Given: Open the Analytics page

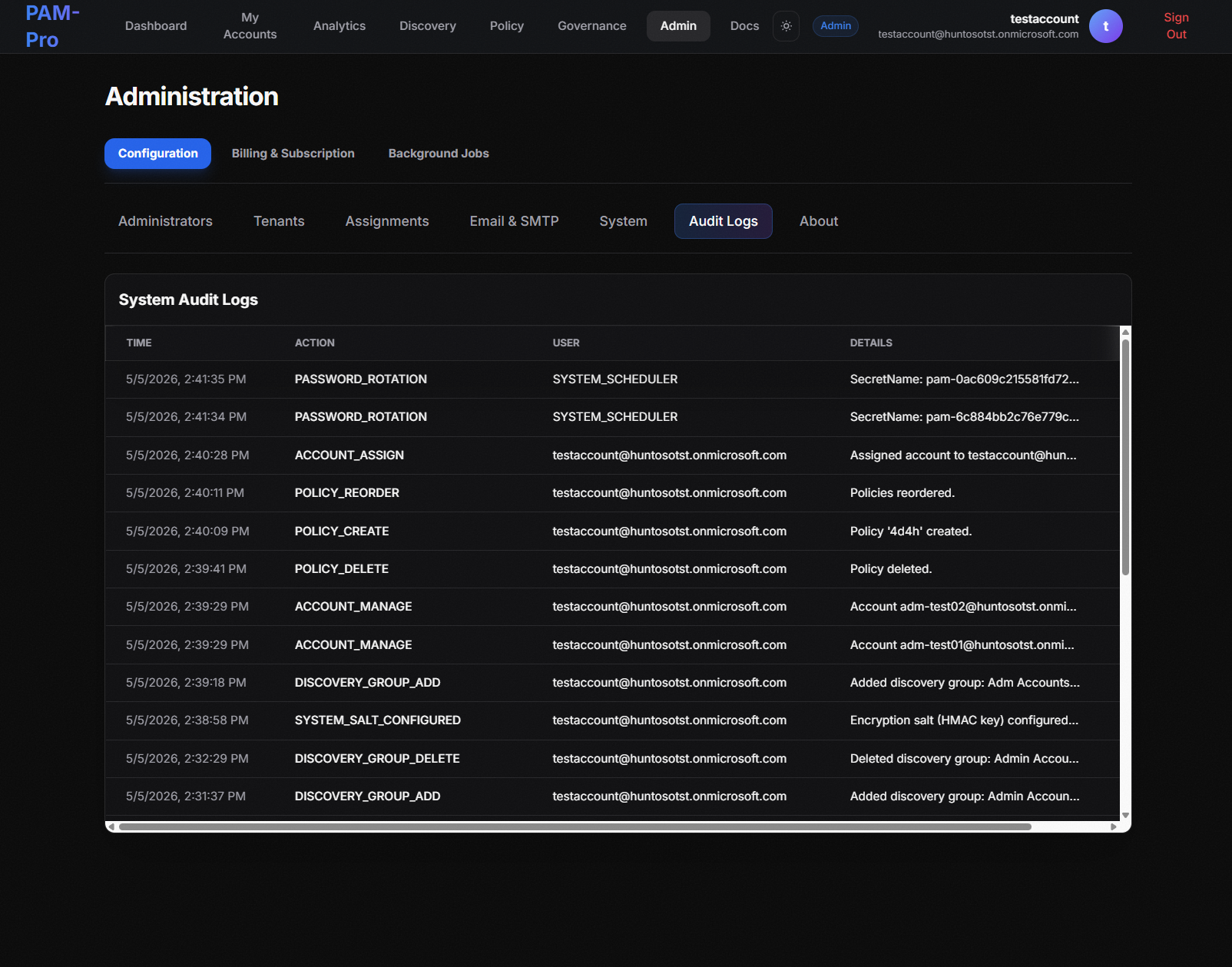Looking at the screenshot, I should [x=339, y=26].
